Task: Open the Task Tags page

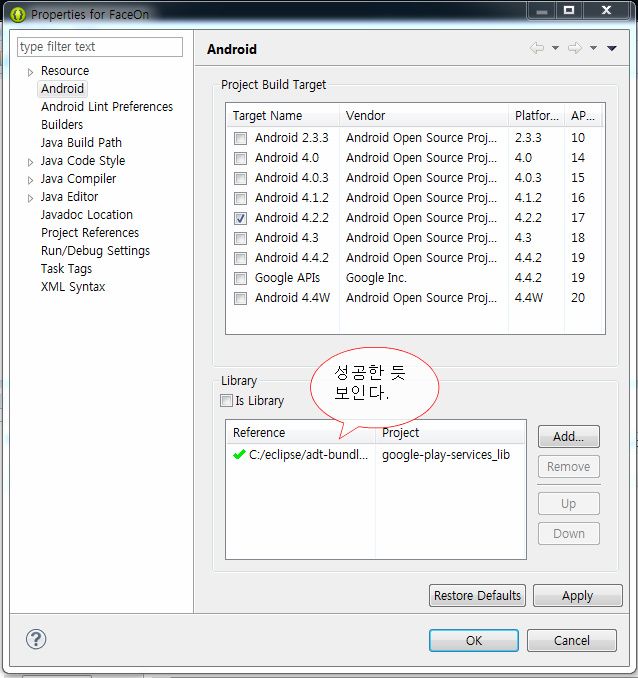Action: tap(66, 269)
